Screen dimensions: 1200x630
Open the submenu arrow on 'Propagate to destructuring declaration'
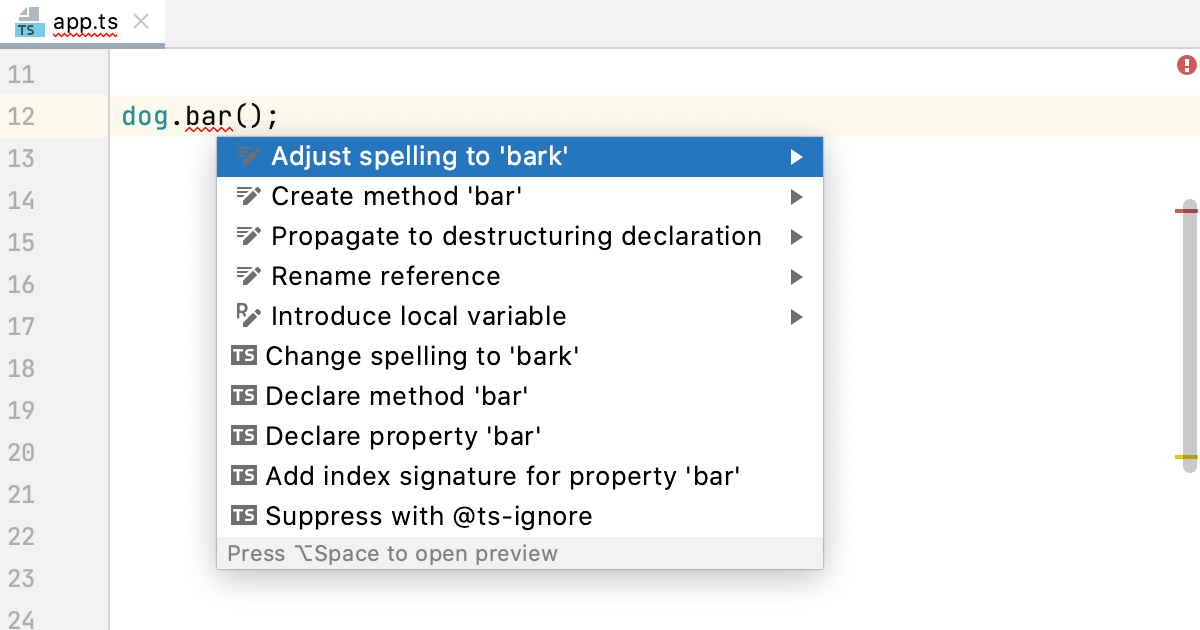(797, 236)
